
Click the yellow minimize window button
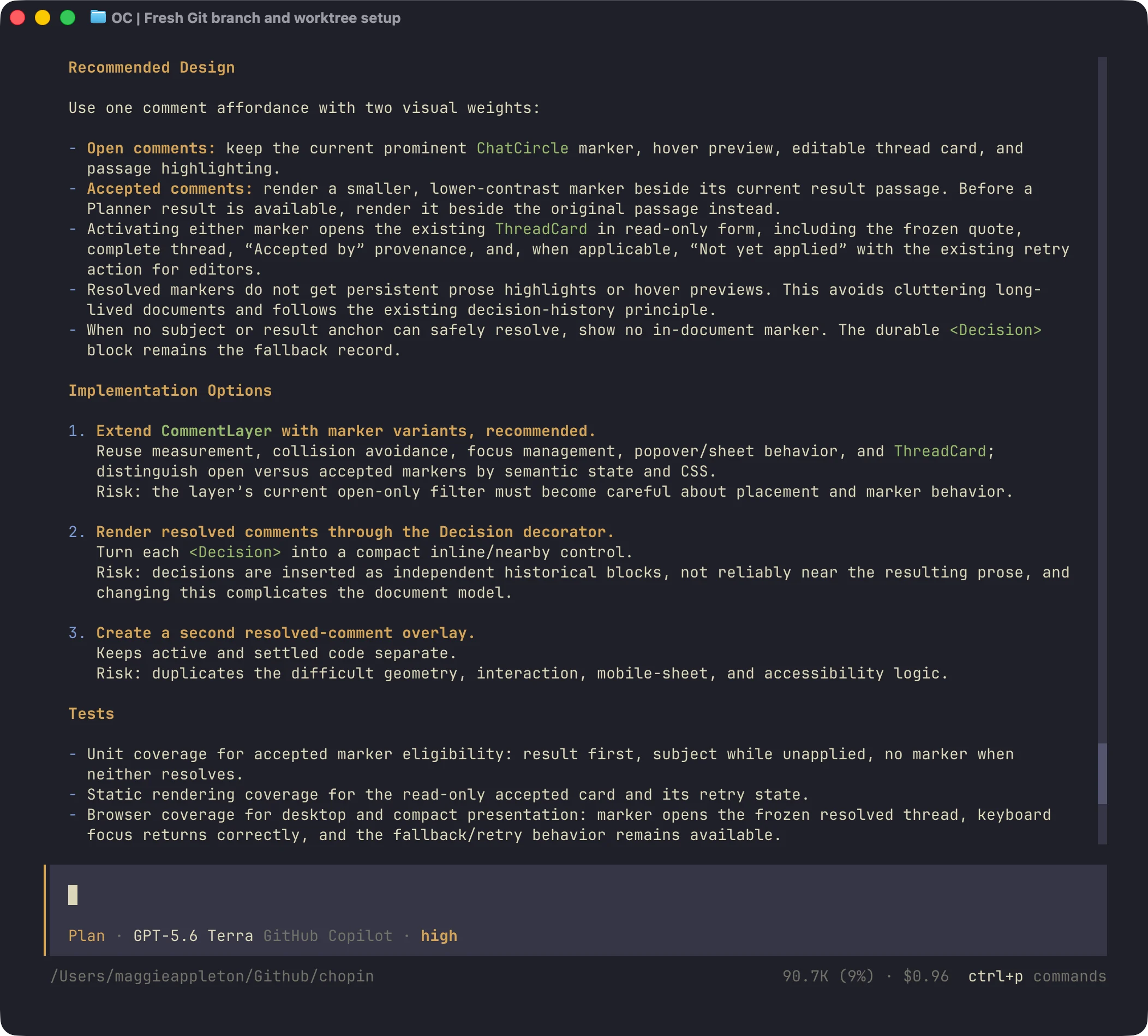[43, 17]
